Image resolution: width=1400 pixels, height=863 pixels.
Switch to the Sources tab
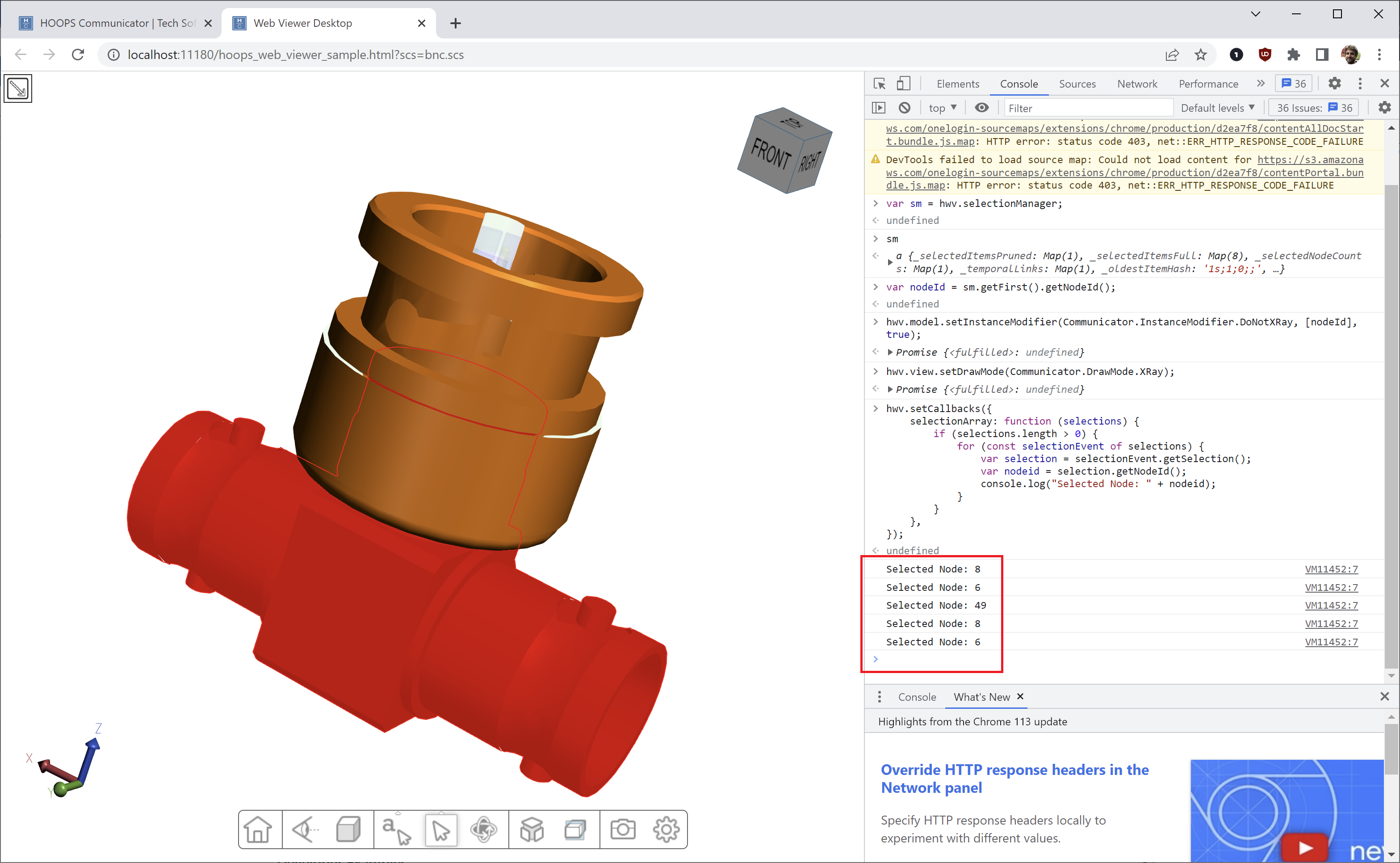tap(1077, 84)
